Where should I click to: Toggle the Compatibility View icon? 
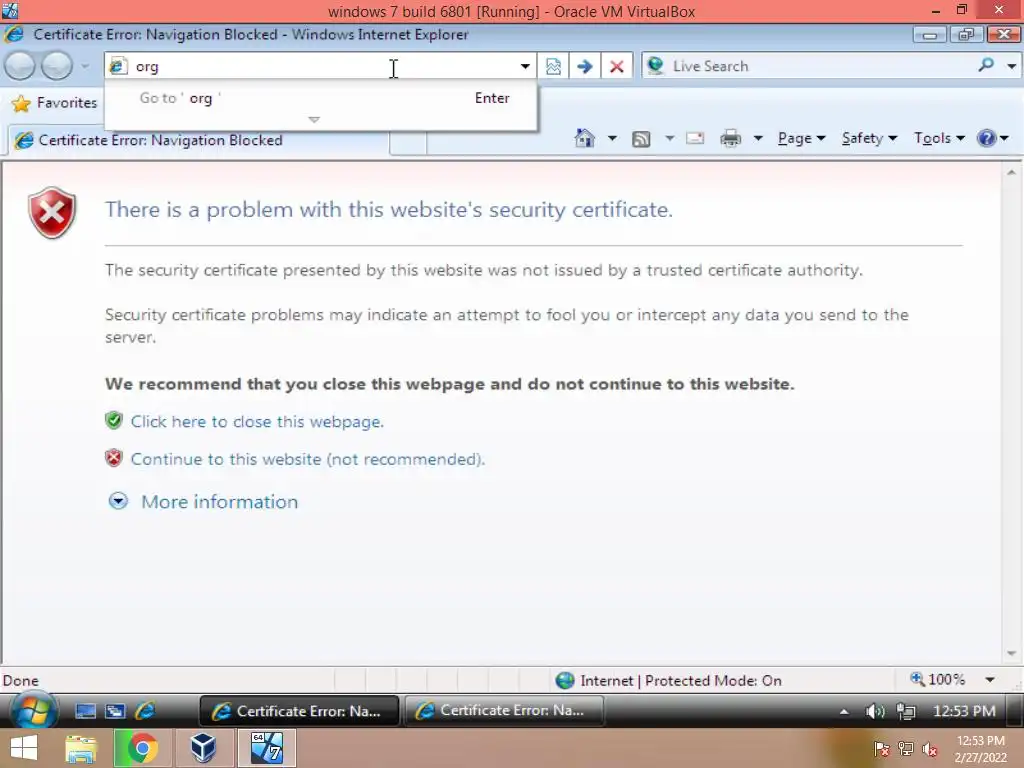pos(553,66)
